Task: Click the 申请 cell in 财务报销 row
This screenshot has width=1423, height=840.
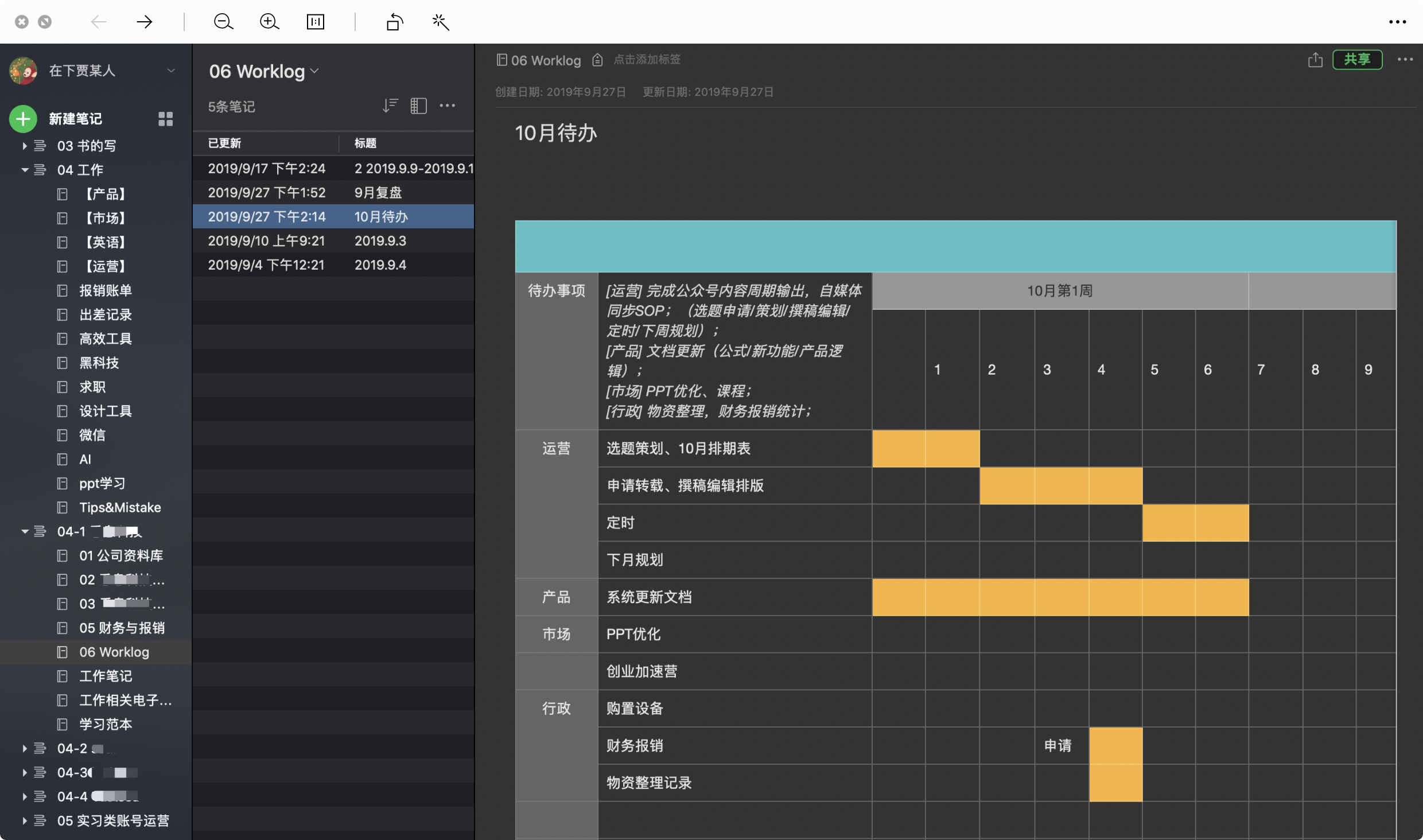Action: point(1062,745)
